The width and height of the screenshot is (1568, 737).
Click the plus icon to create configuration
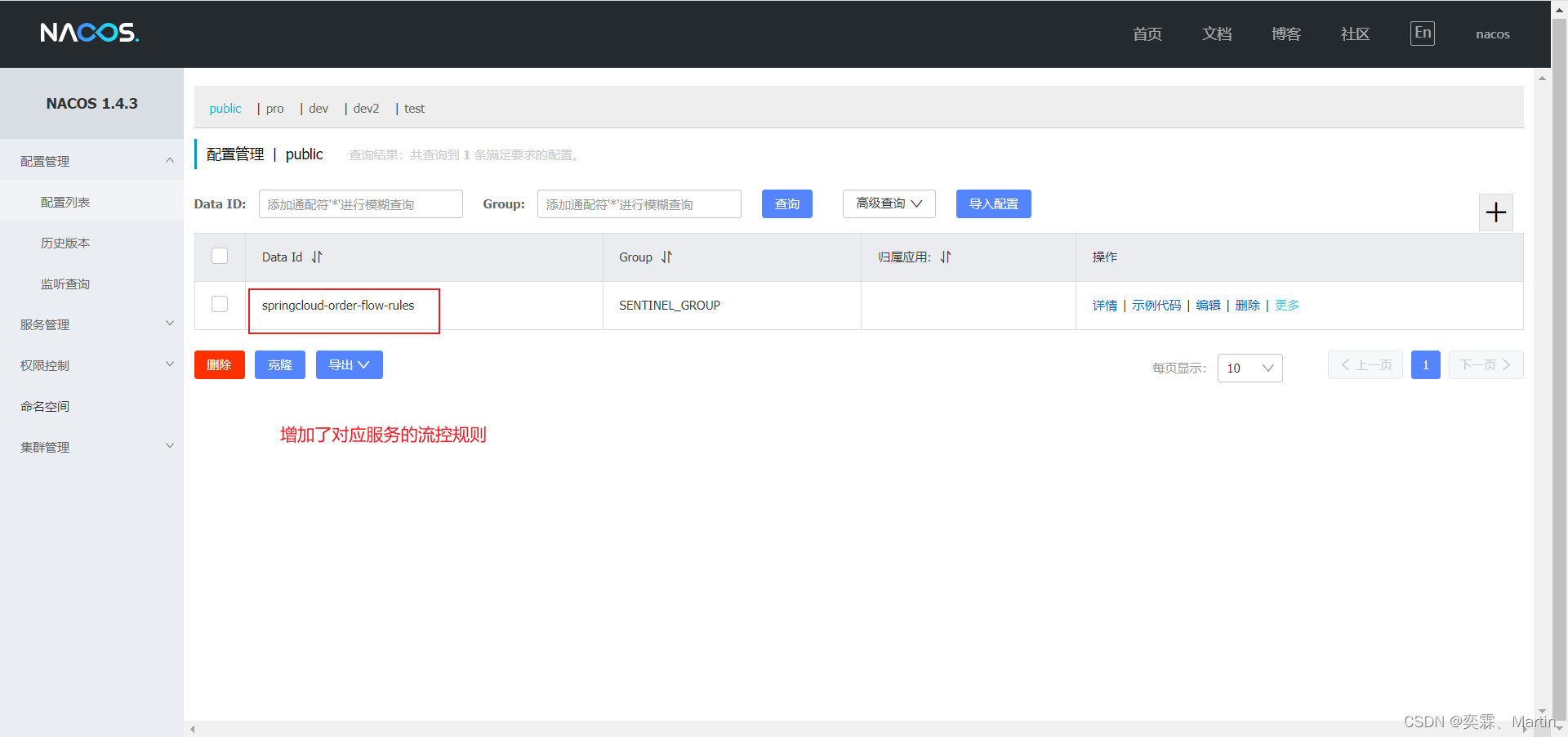1495,212
